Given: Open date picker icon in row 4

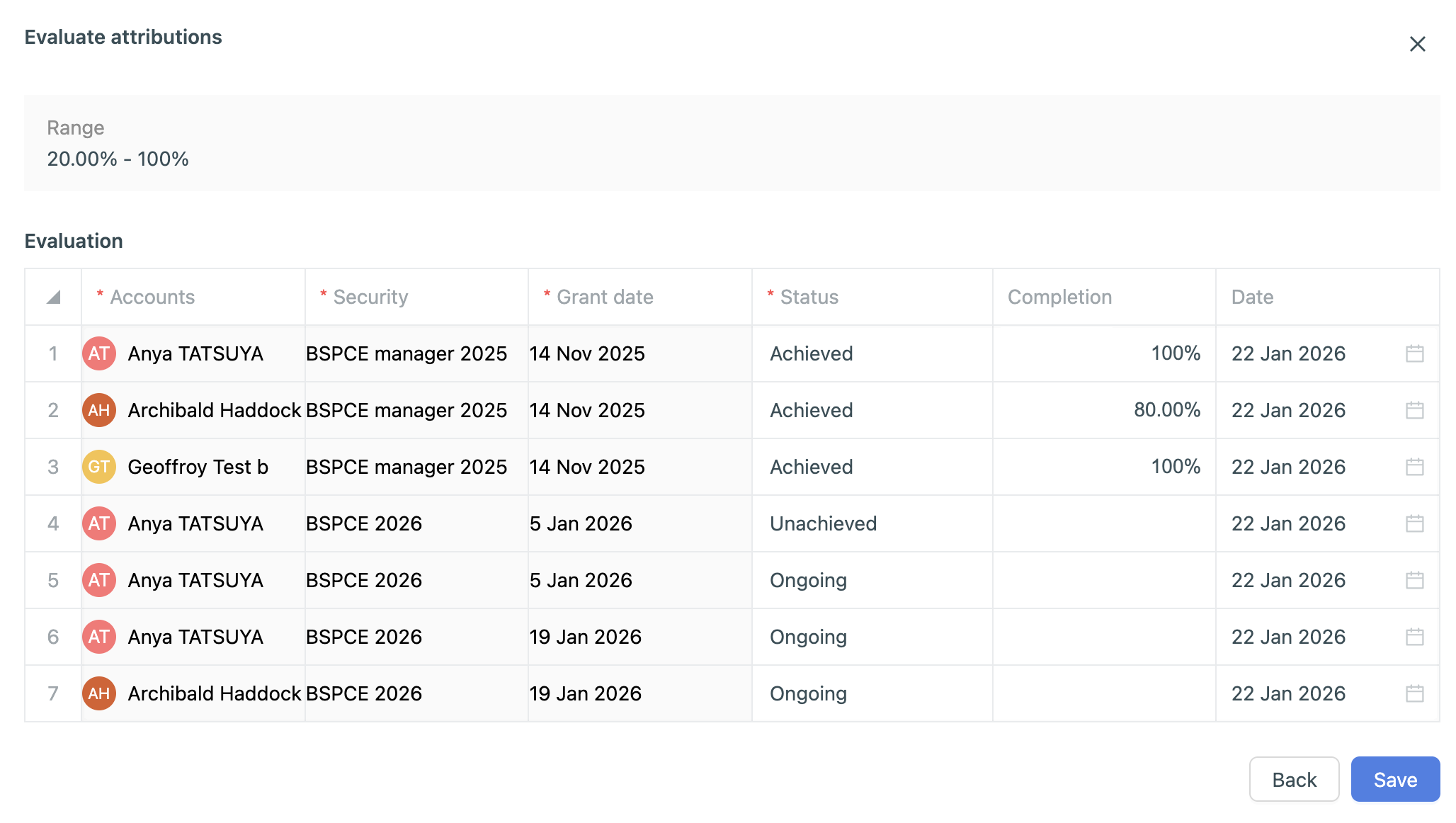Looking at the screenshot, I should pos(1414,523).
